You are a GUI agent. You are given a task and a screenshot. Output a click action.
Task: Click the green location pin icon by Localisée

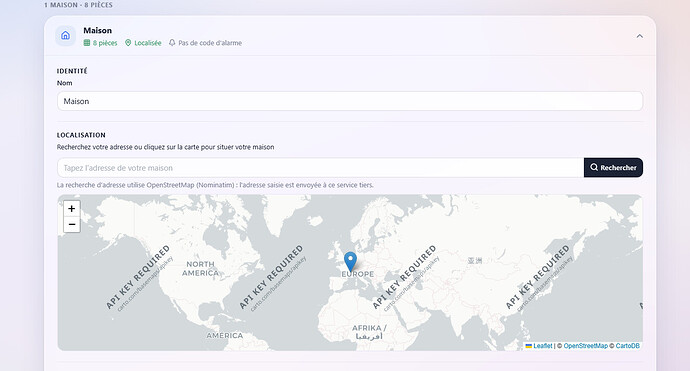(128, 43)
